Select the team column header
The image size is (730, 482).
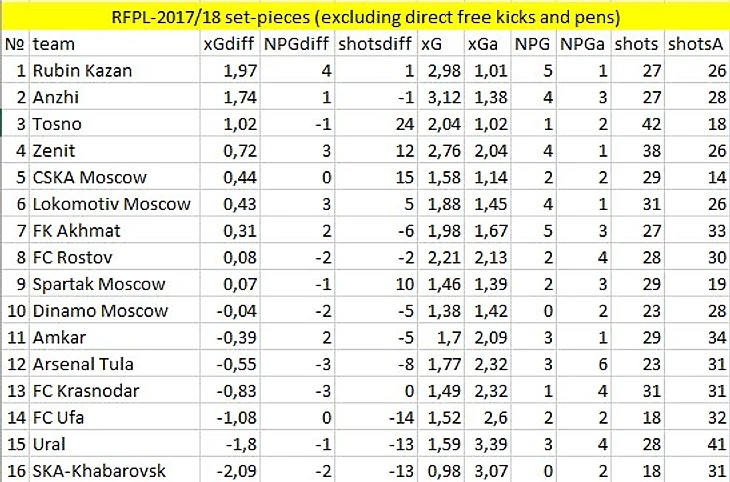tap(110, 45)
